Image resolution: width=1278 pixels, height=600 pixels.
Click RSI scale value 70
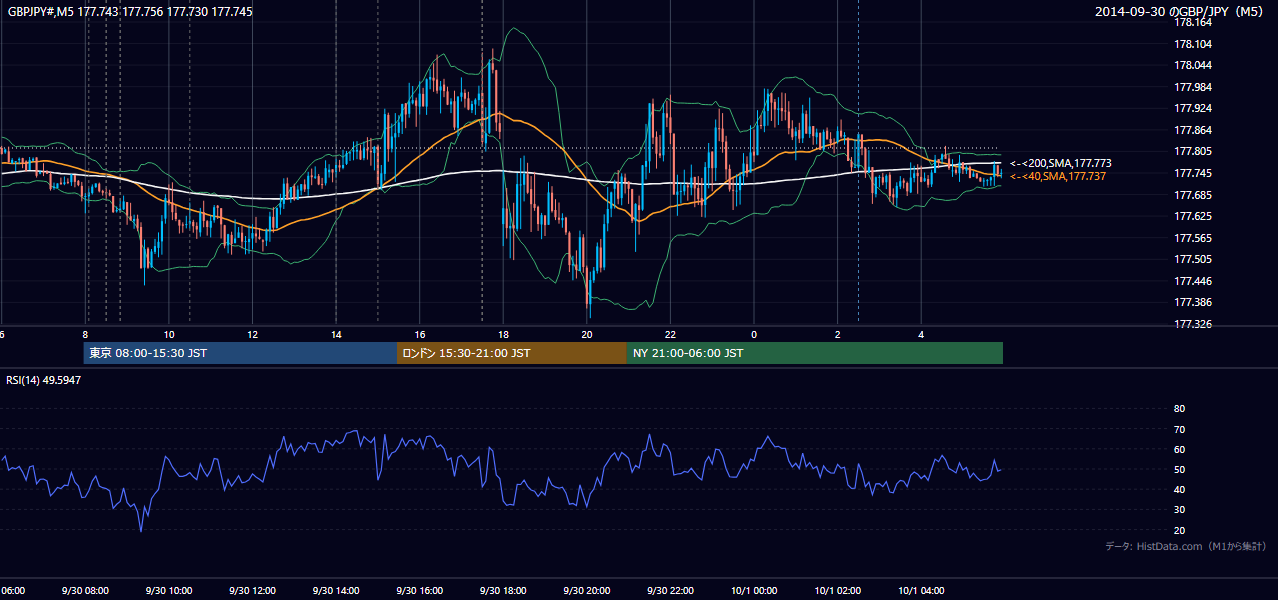1179,429
